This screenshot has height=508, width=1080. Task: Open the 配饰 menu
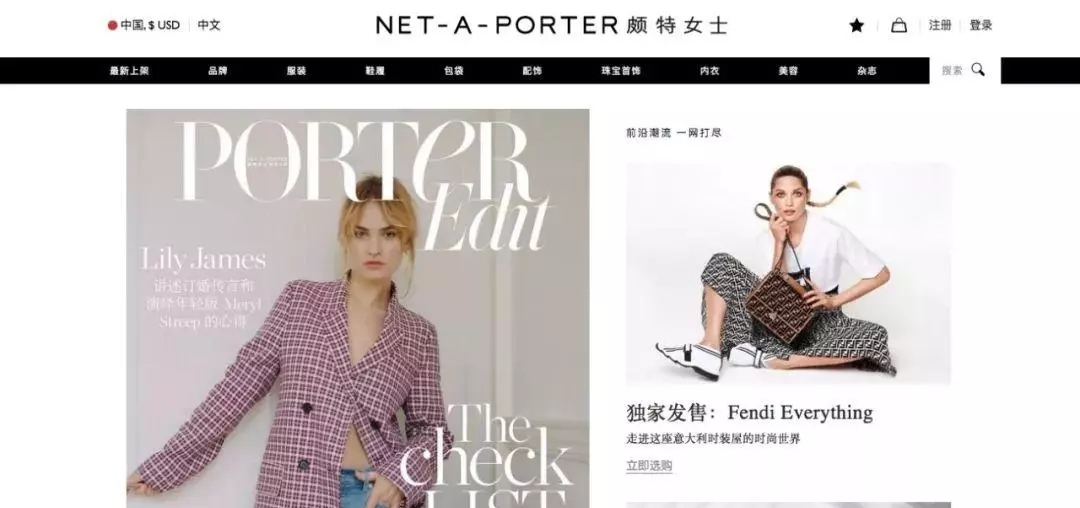pos(532,71)
